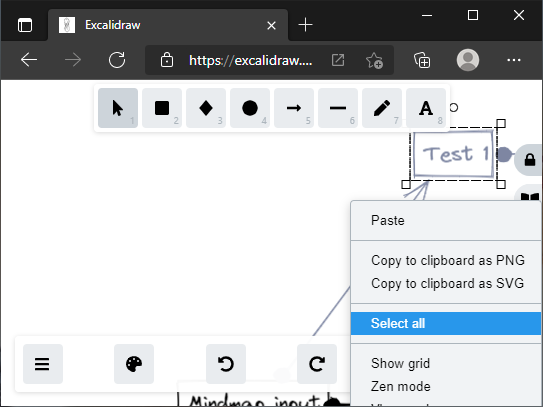Toggle Zen mode in context menu
The height and width of the screenshot is (407, 543).
[446, 386]
